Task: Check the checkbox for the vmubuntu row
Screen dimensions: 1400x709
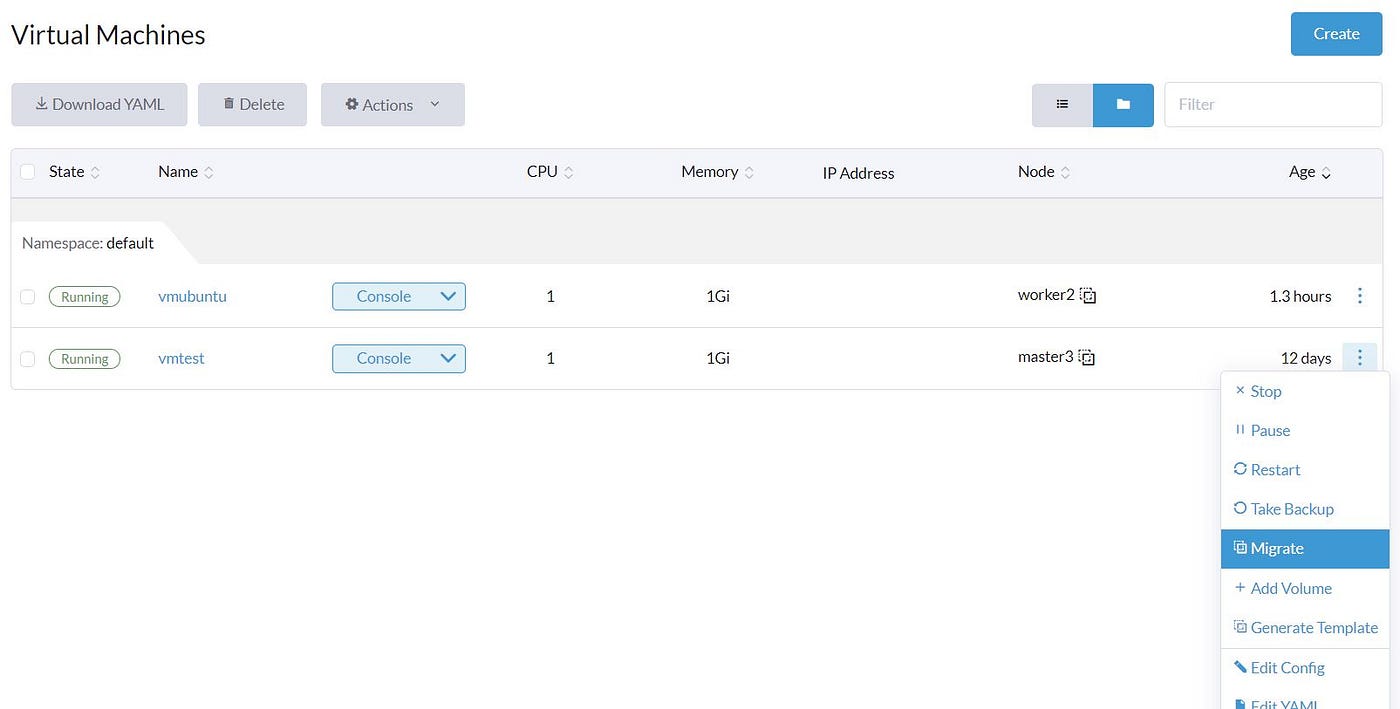Action: [x=28, y=296]
